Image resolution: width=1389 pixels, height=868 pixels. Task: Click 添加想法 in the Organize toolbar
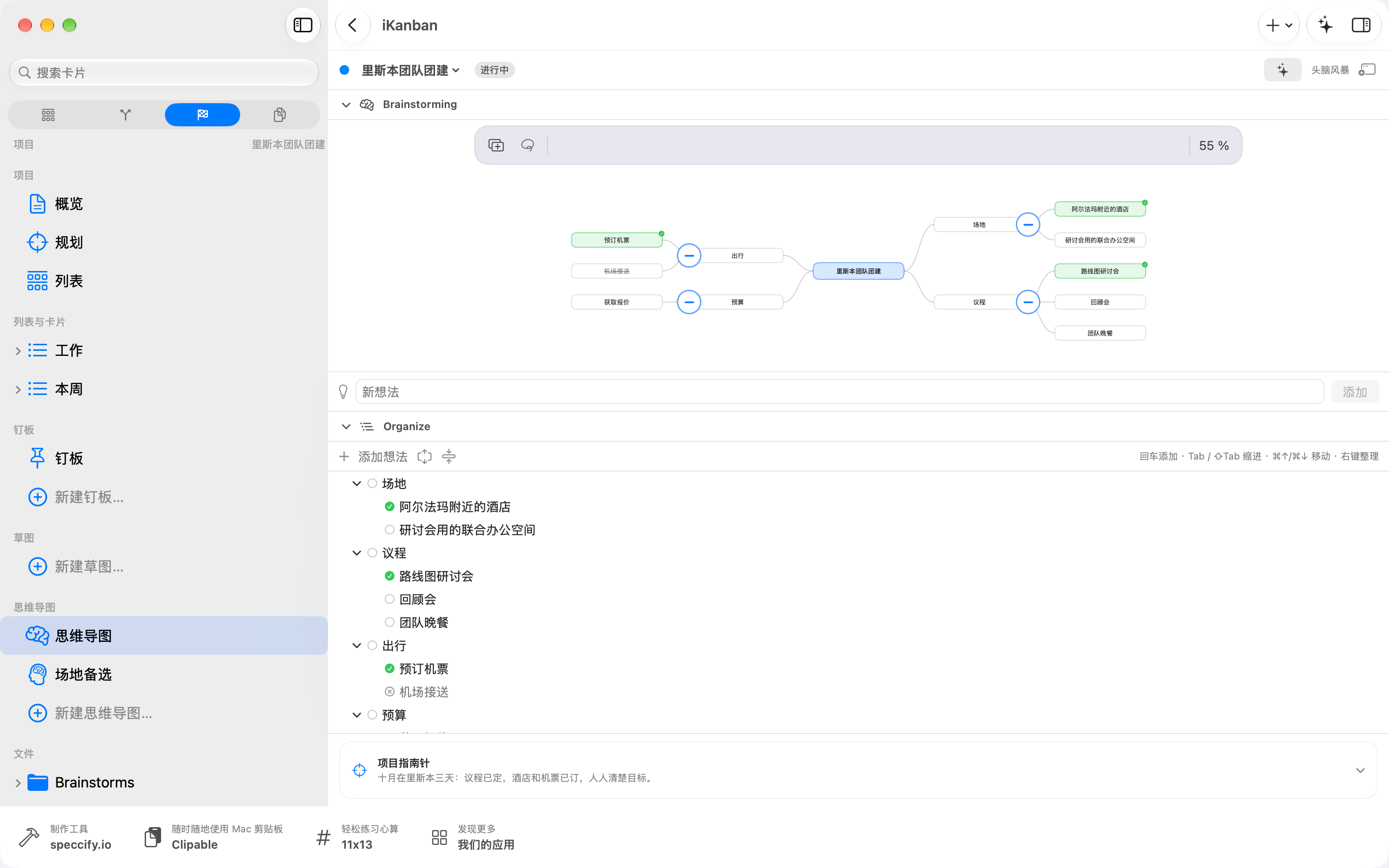coord(374,456)
